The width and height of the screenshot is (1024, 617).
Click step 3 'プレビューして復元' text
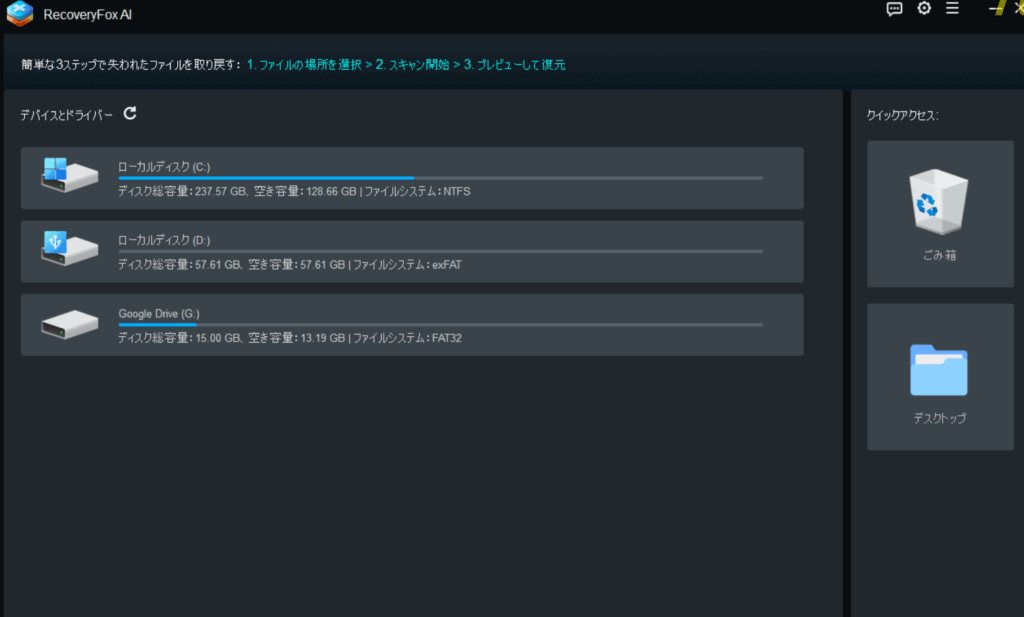(514, 65)
